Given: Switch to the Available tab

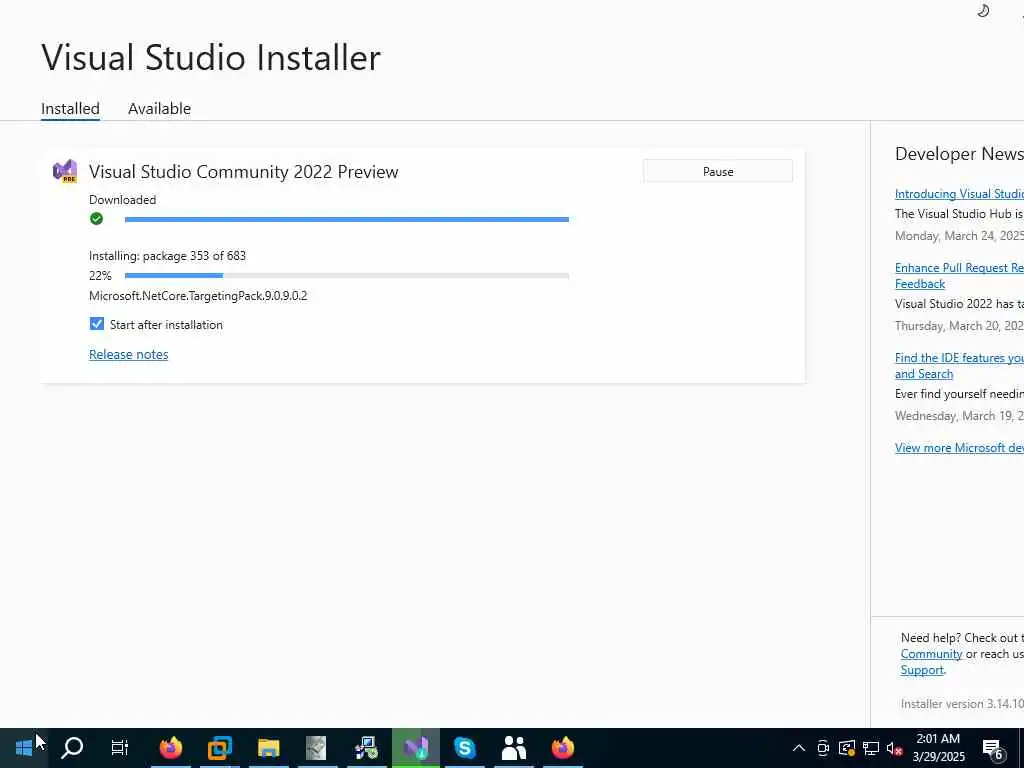Looking at the screenshot, I should click(159, 108).
